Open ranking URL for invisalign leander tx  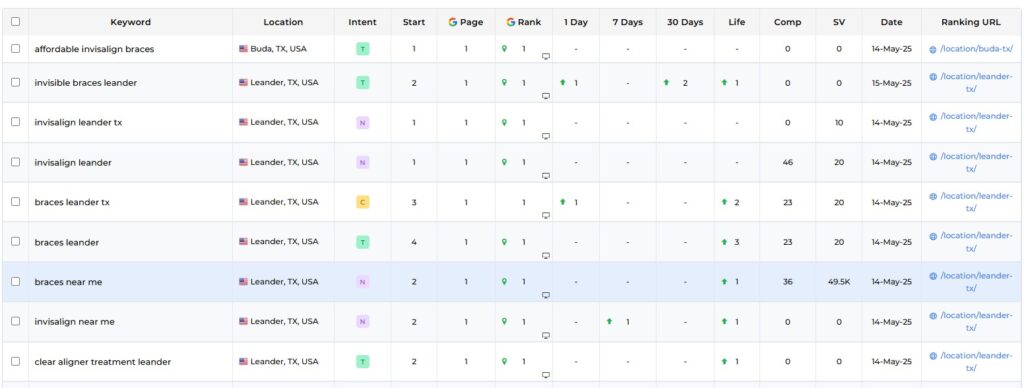[976, 123]
